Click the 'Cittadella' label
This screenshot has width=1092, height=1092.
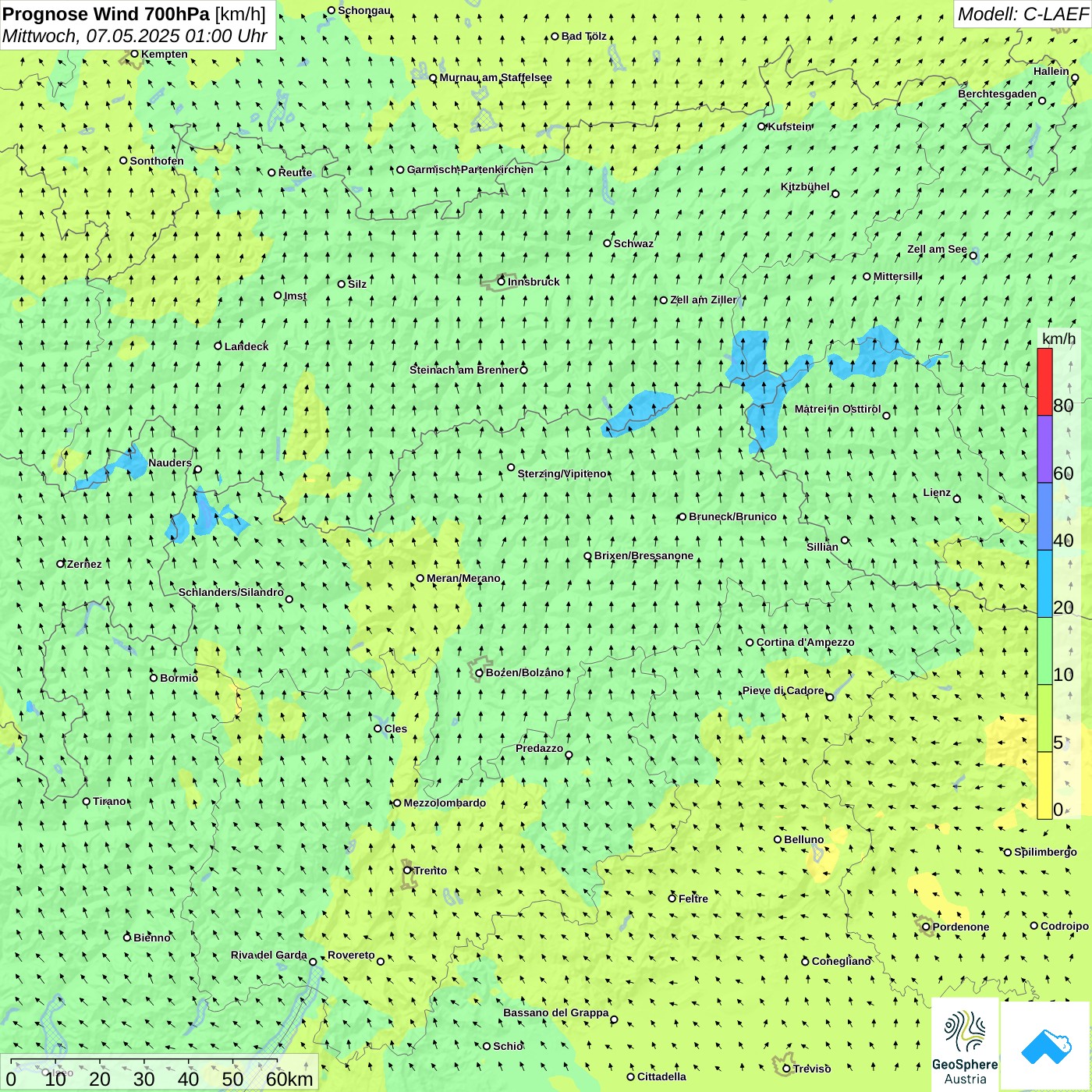(661, 1076)
